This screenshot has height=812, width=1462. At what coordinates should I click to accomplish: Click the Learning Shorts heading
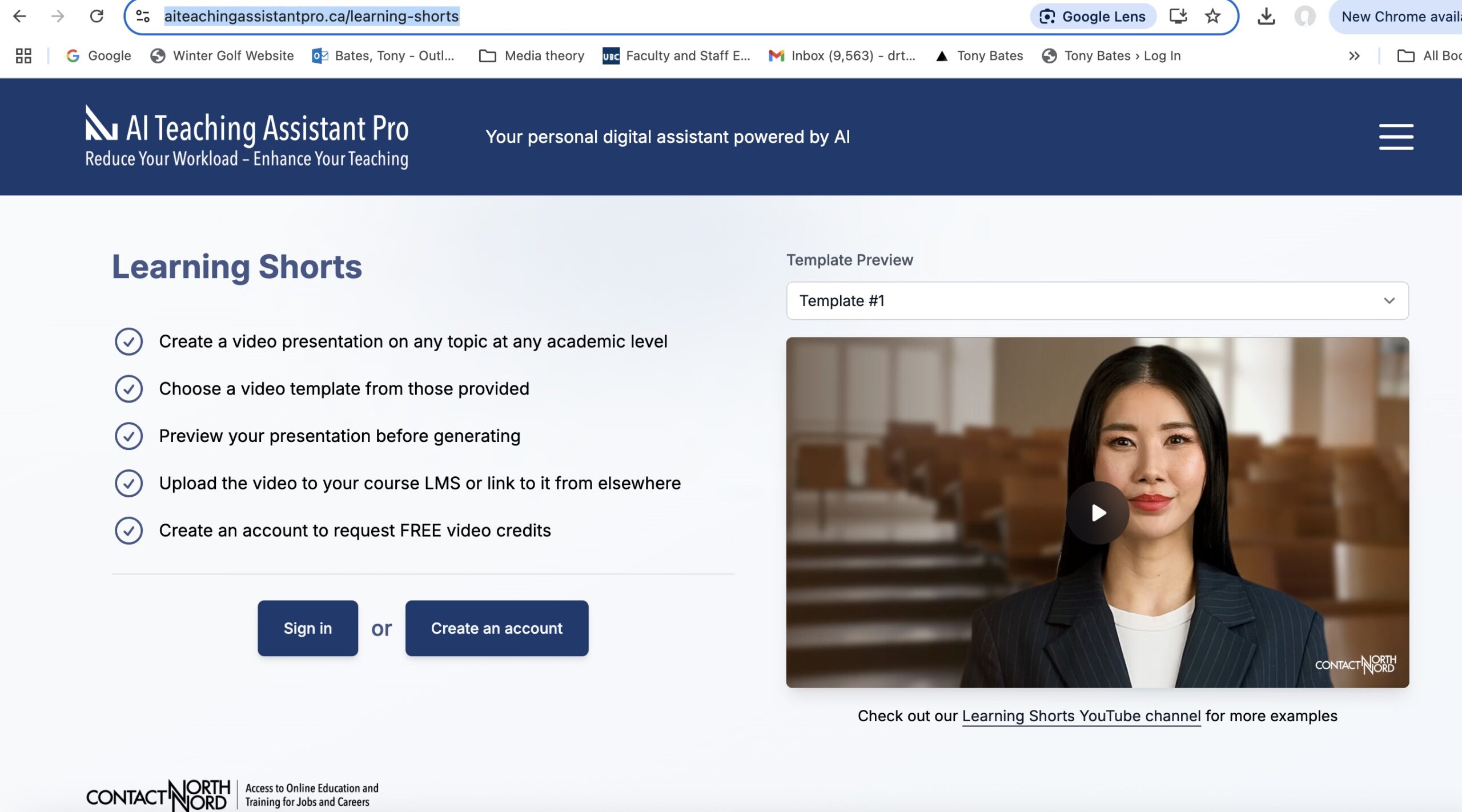(237, 267)
